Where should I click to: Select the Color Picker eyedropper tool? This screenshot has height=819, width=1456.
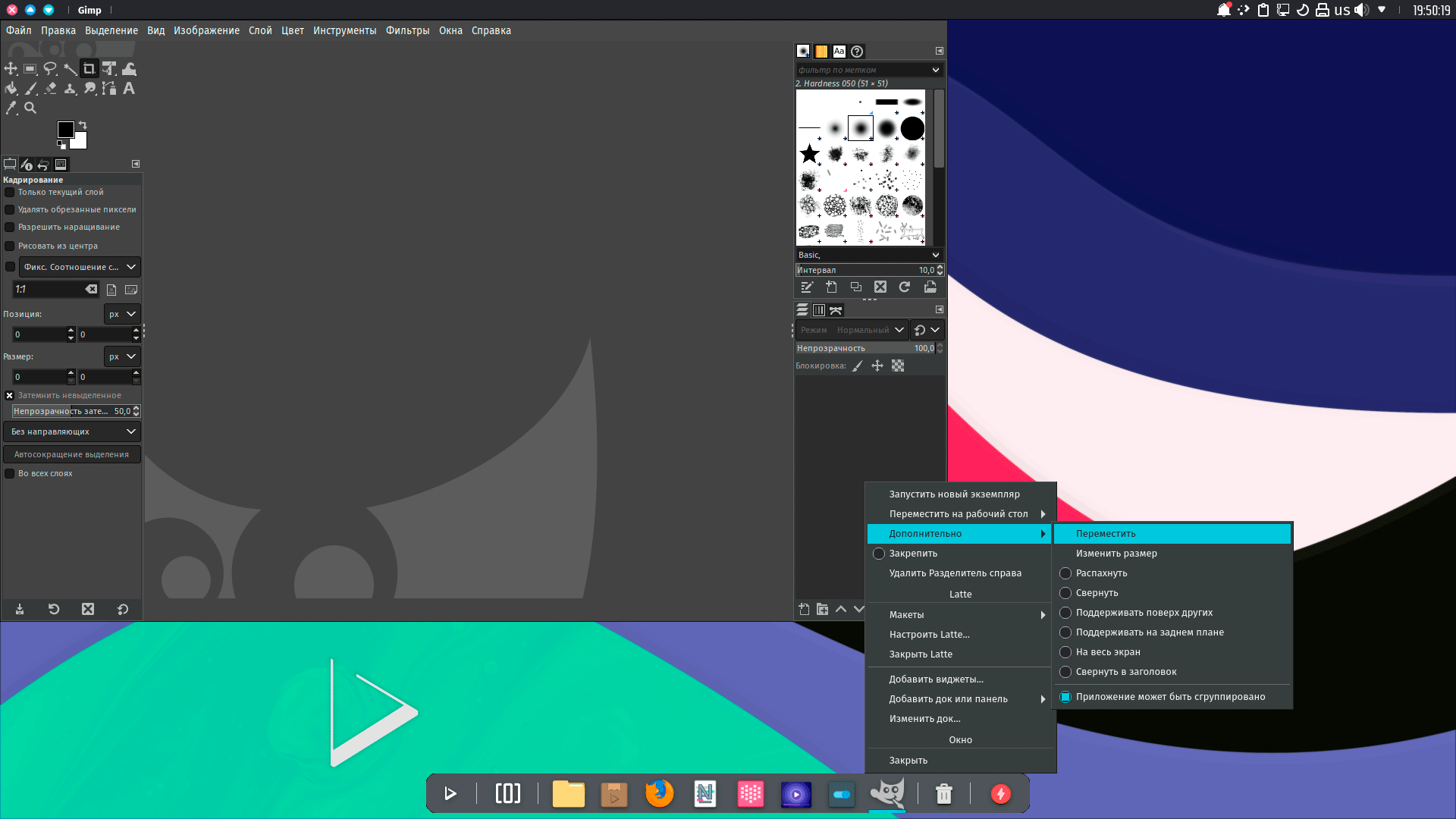click(x=11, y=108)
